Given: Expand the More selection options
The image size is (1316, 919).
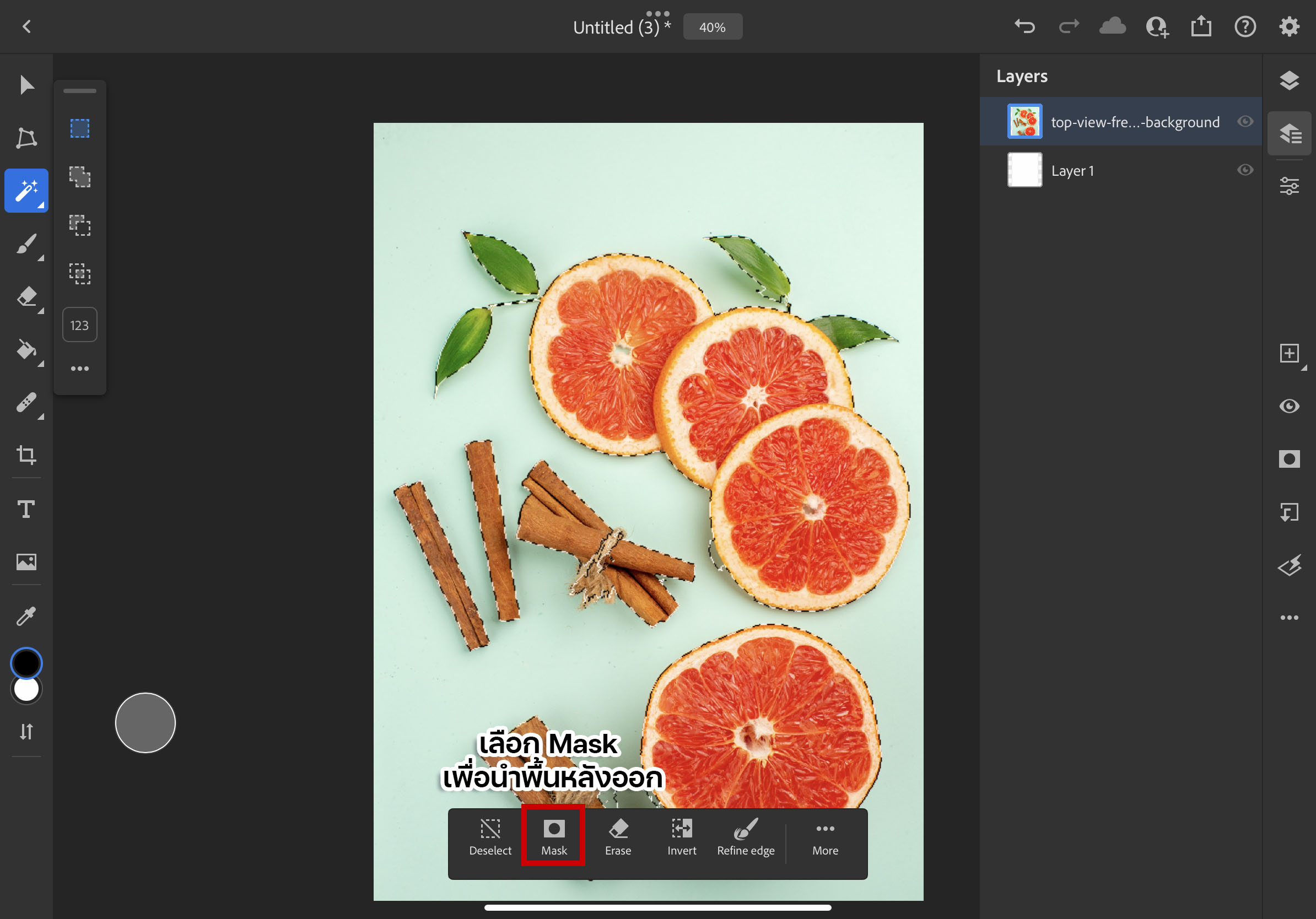Looking at the screenshot, I should tap(824, 837).
